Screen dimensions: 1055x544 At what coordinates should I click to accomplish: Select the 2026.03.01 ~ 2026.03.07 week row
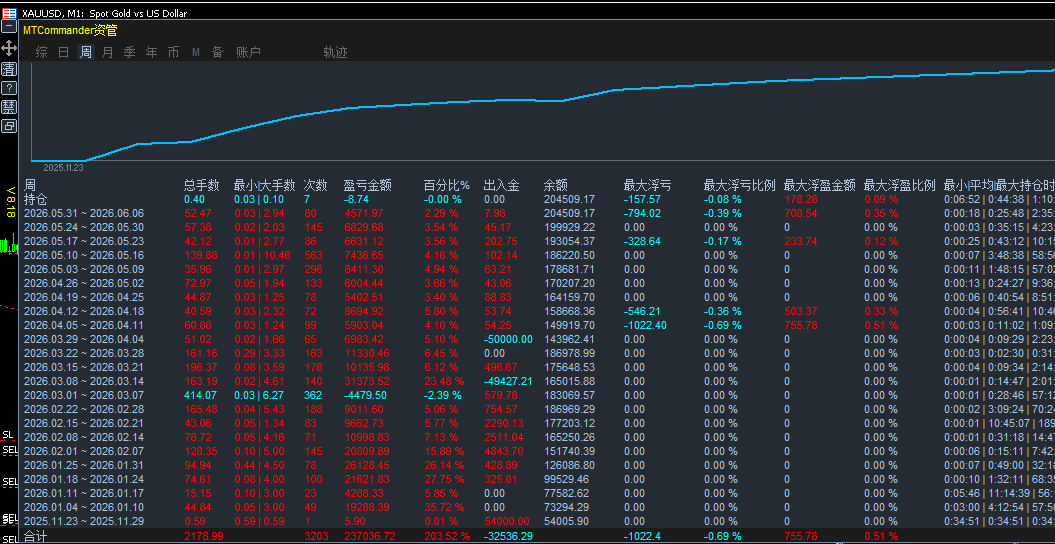pyautogui.click(x=538, y=395)
